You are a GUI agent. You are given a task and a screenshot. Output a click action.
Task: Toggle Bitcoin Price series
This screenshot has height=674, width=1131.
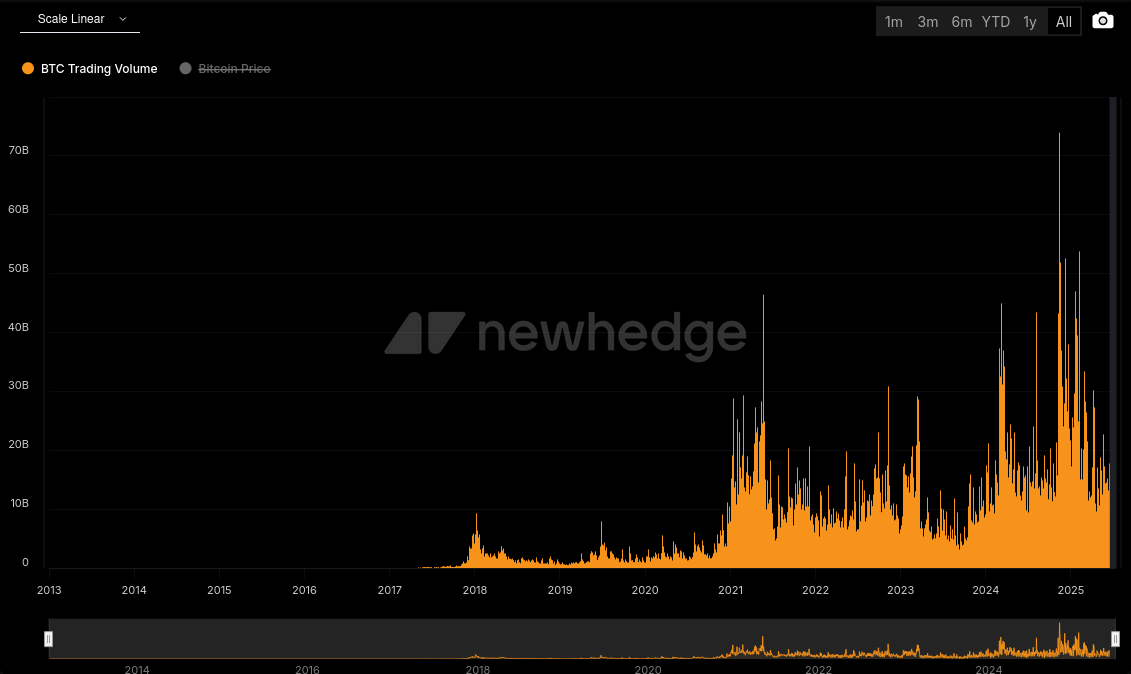pos(225,69)
